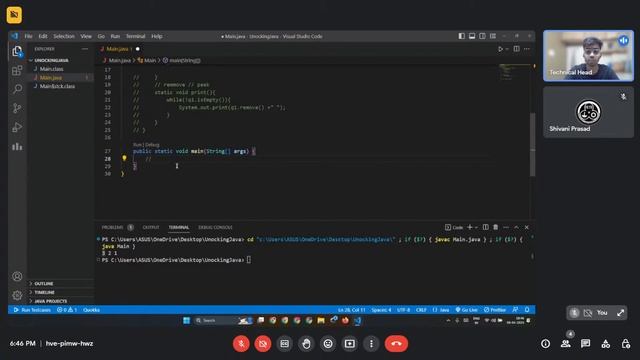
Task: Toggle the VS Code secondary side bar
Action: coord(482,36)
